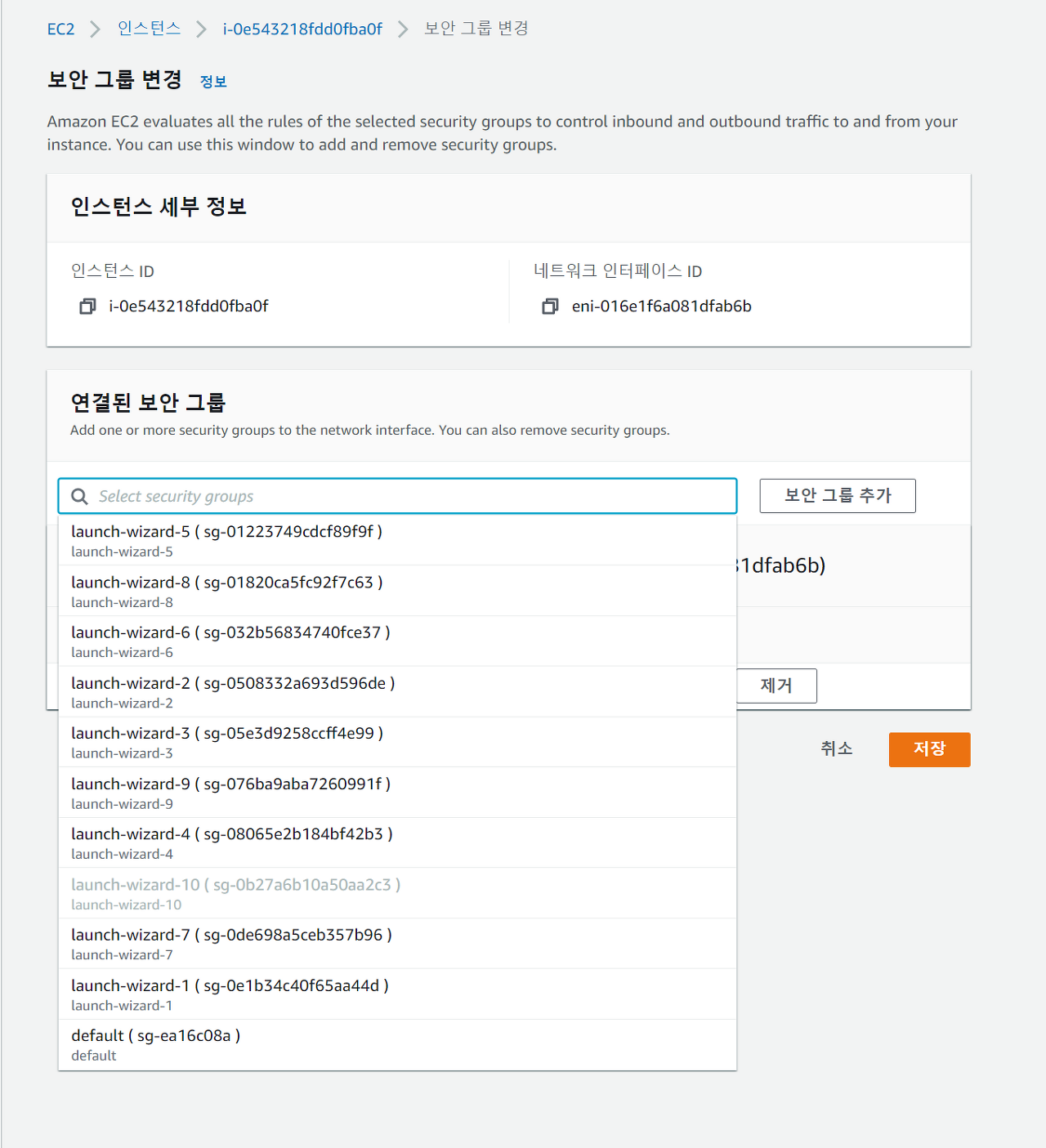Pick launch-wizard-3 security group
Screen dimensions: 1046x1148
tap(397, 742)
